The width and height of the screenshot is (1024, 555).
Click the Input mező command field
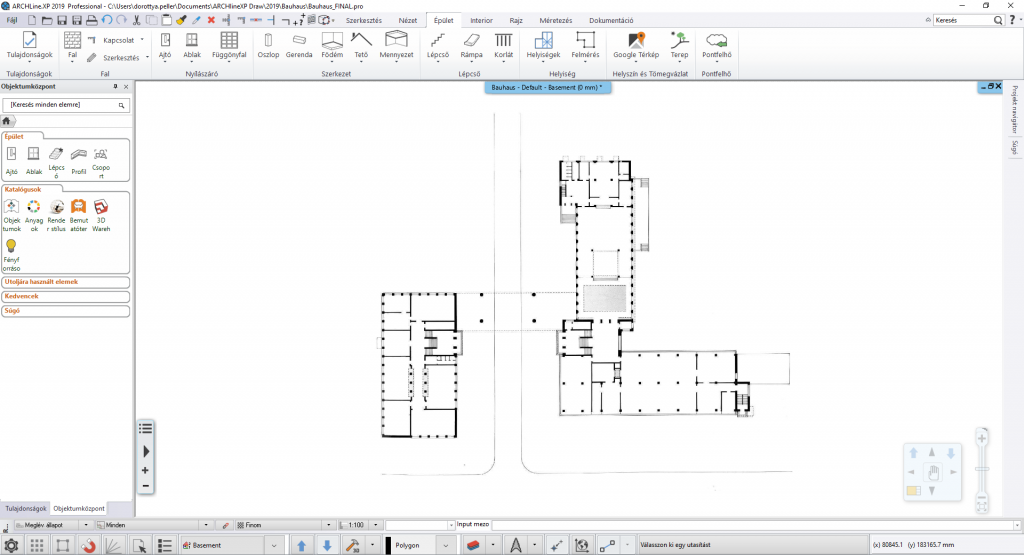(755, 525)
